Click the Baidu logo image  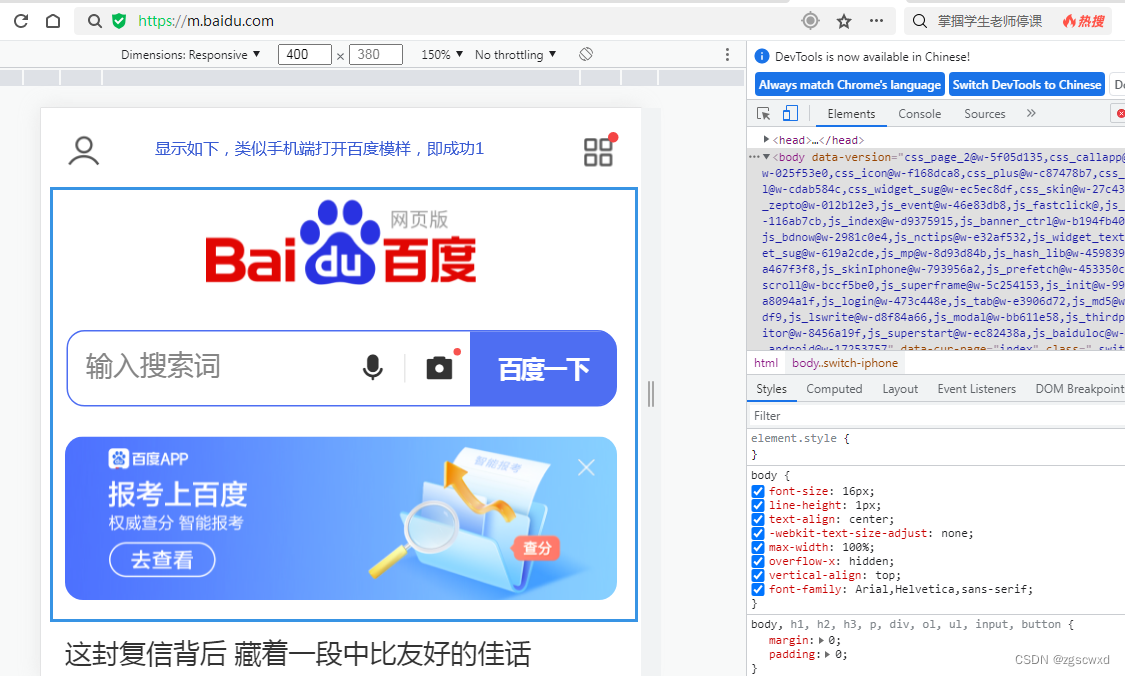pos(342,243)
